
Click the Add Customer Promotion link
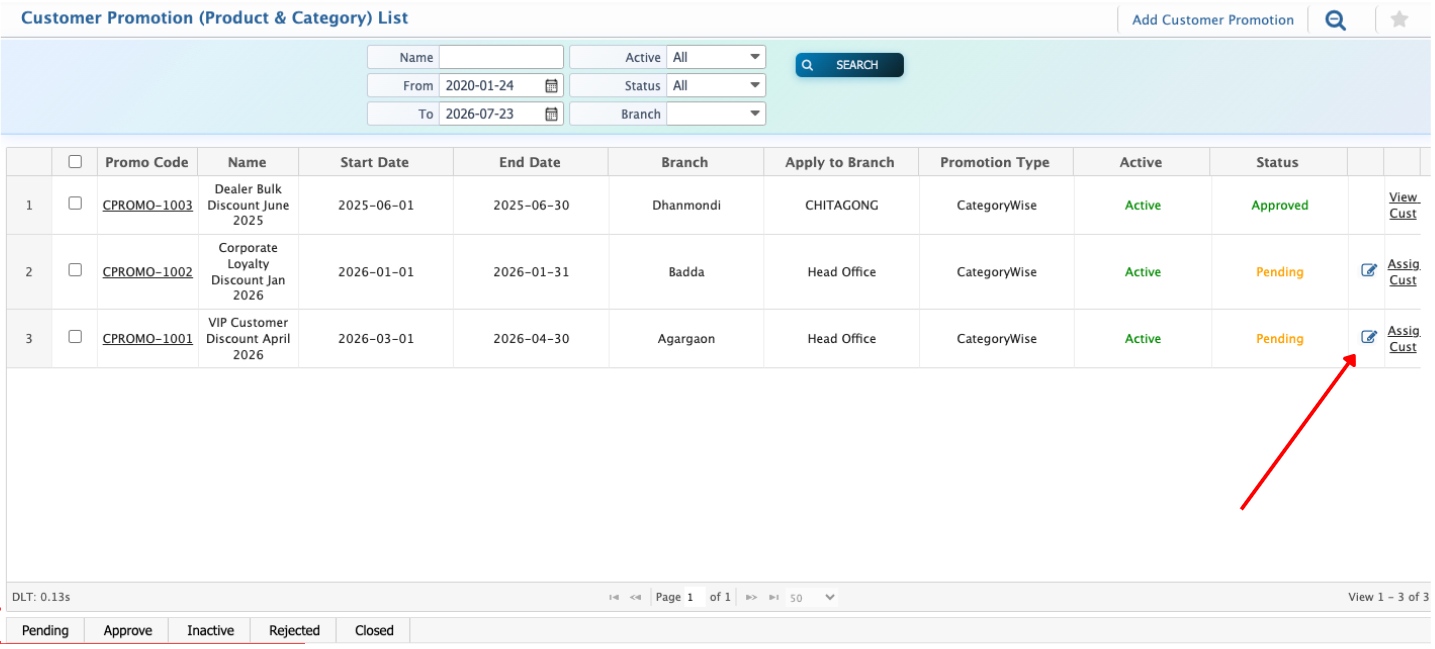coord(1212,20)
